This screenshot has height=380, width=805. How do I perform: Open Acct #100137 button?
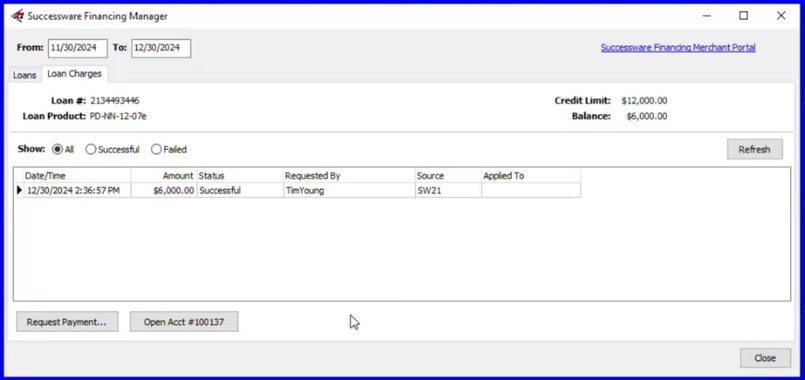coord(184,322)
